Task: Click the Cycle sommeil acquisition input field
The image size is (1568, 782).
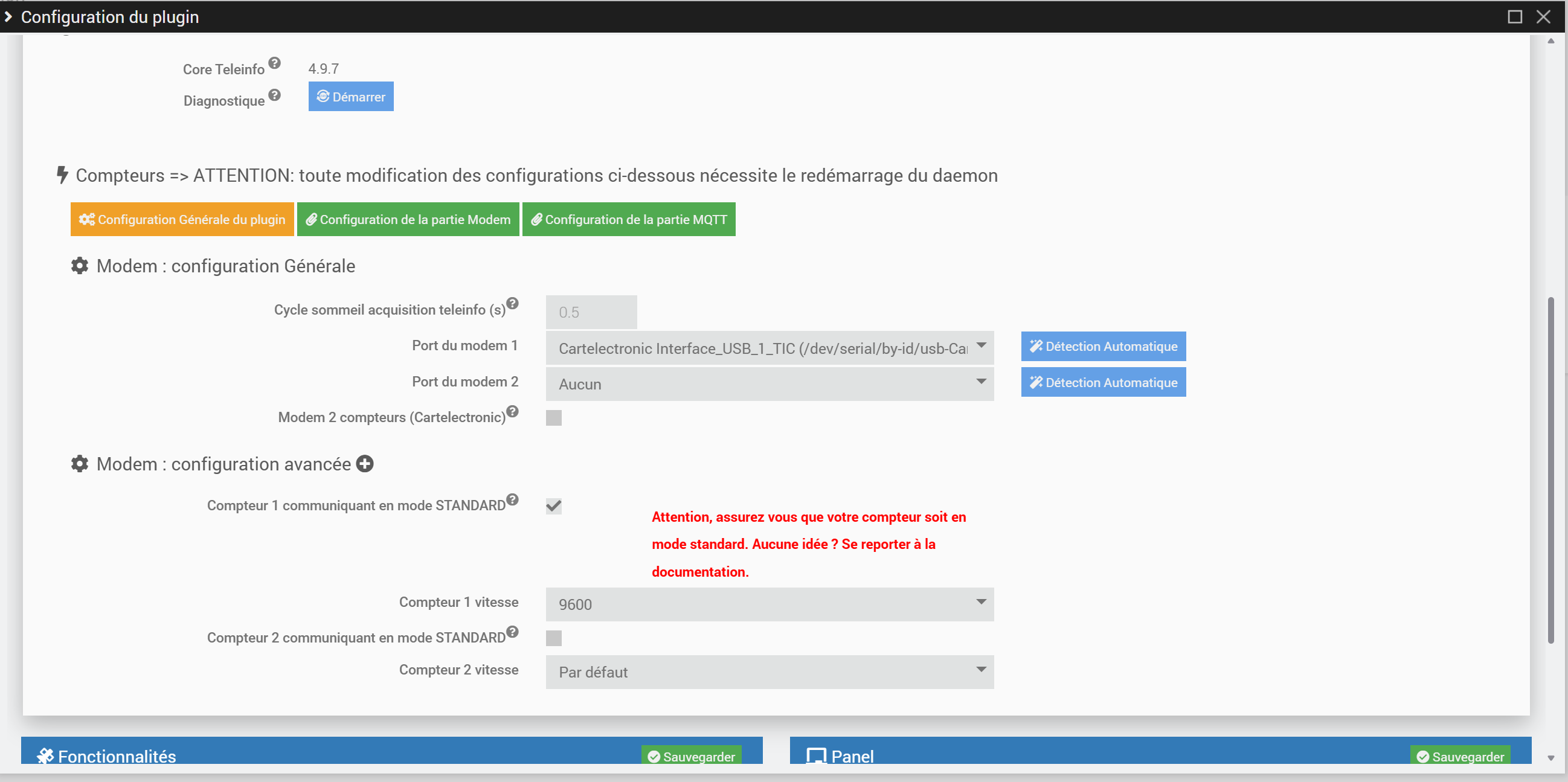Action: (x=591, y=312)
